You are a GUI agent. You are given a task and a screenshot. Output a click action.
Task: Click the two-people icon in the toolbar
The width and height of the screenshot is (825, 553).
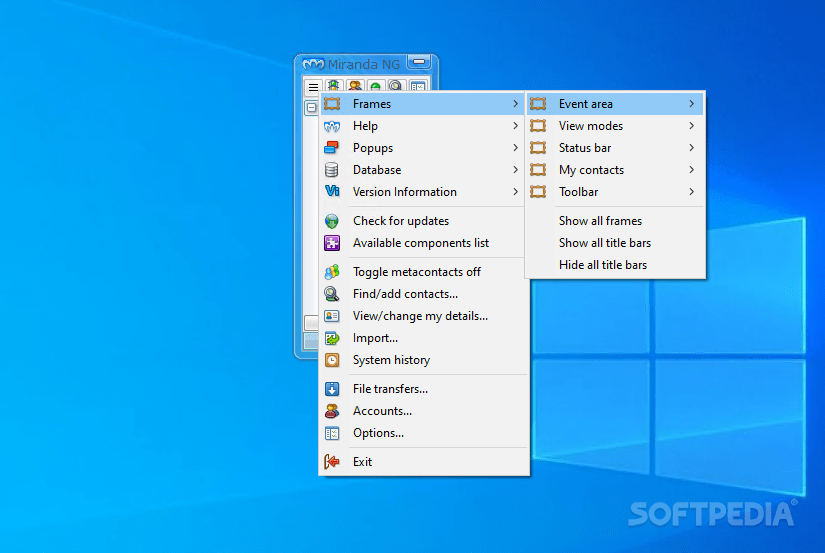tap(355, 85)
